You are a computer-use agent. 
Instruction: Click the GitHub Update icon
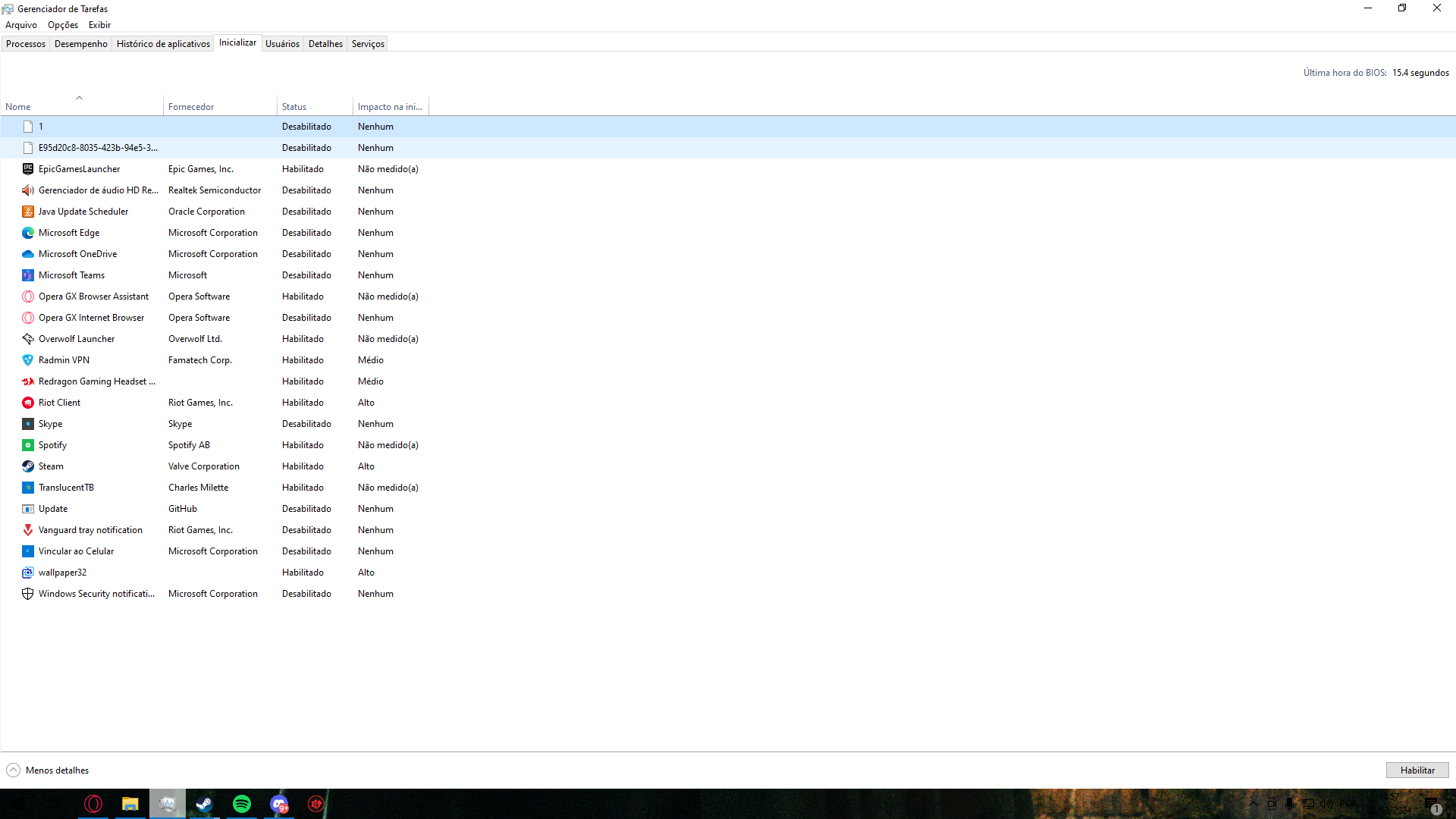pyautogui.click(x=28, y=509)
